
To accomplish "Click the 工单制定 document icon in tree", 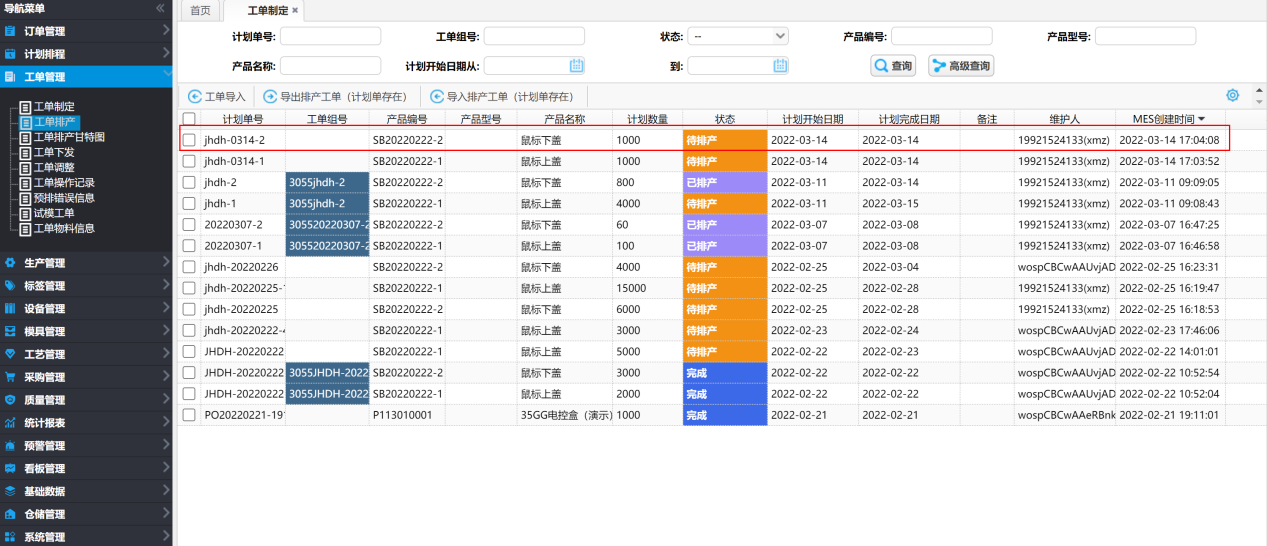I will [x=26, y=107].
